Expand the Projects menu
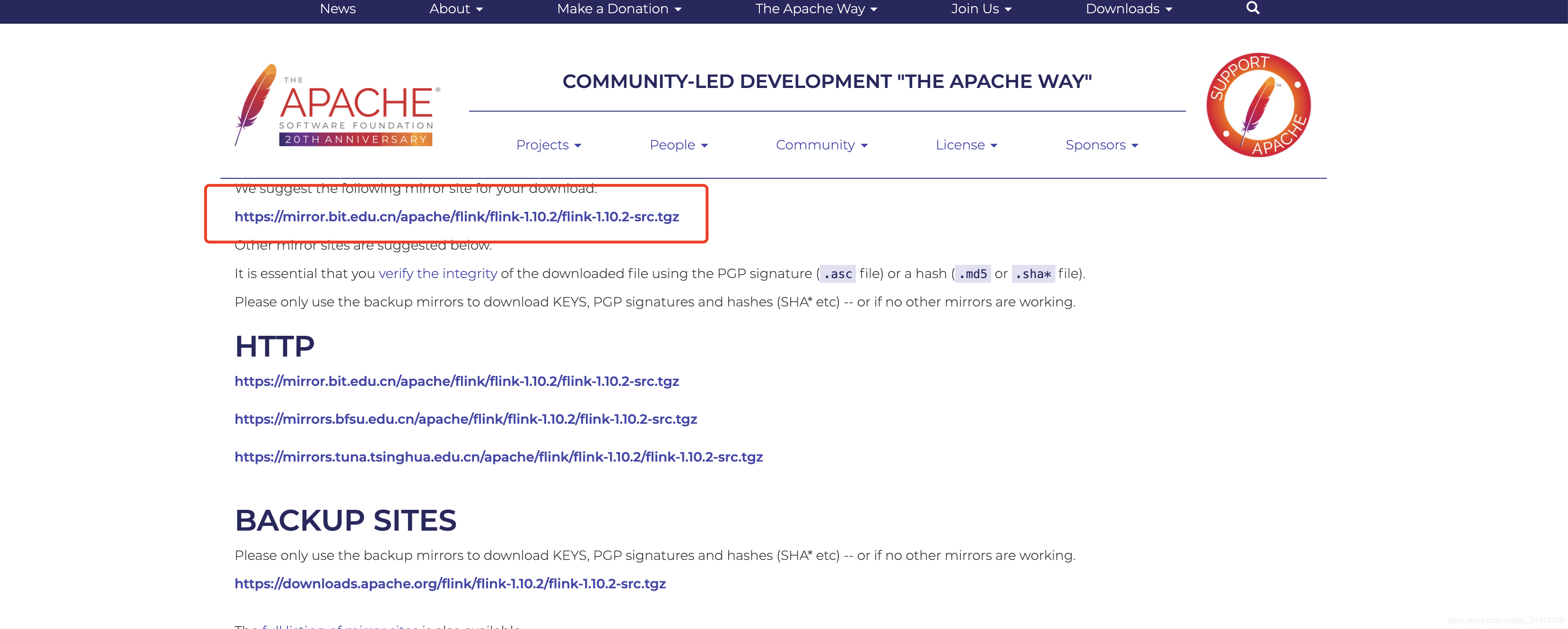This screenshot has width=1568, height=629. coord(548,145)
